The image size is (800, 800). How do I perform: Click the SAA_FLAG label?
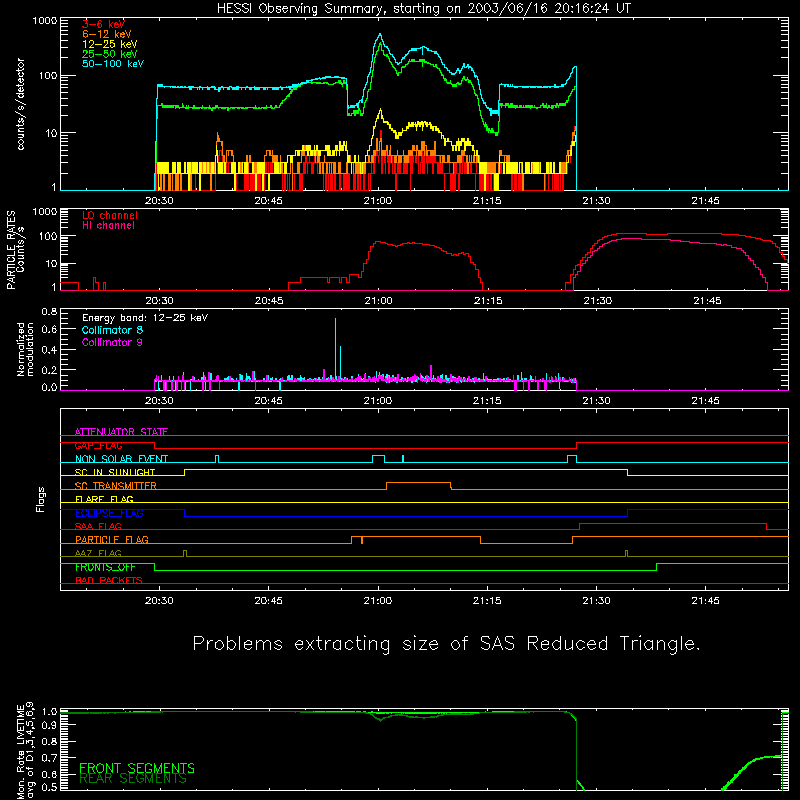(x=98, y=526)
